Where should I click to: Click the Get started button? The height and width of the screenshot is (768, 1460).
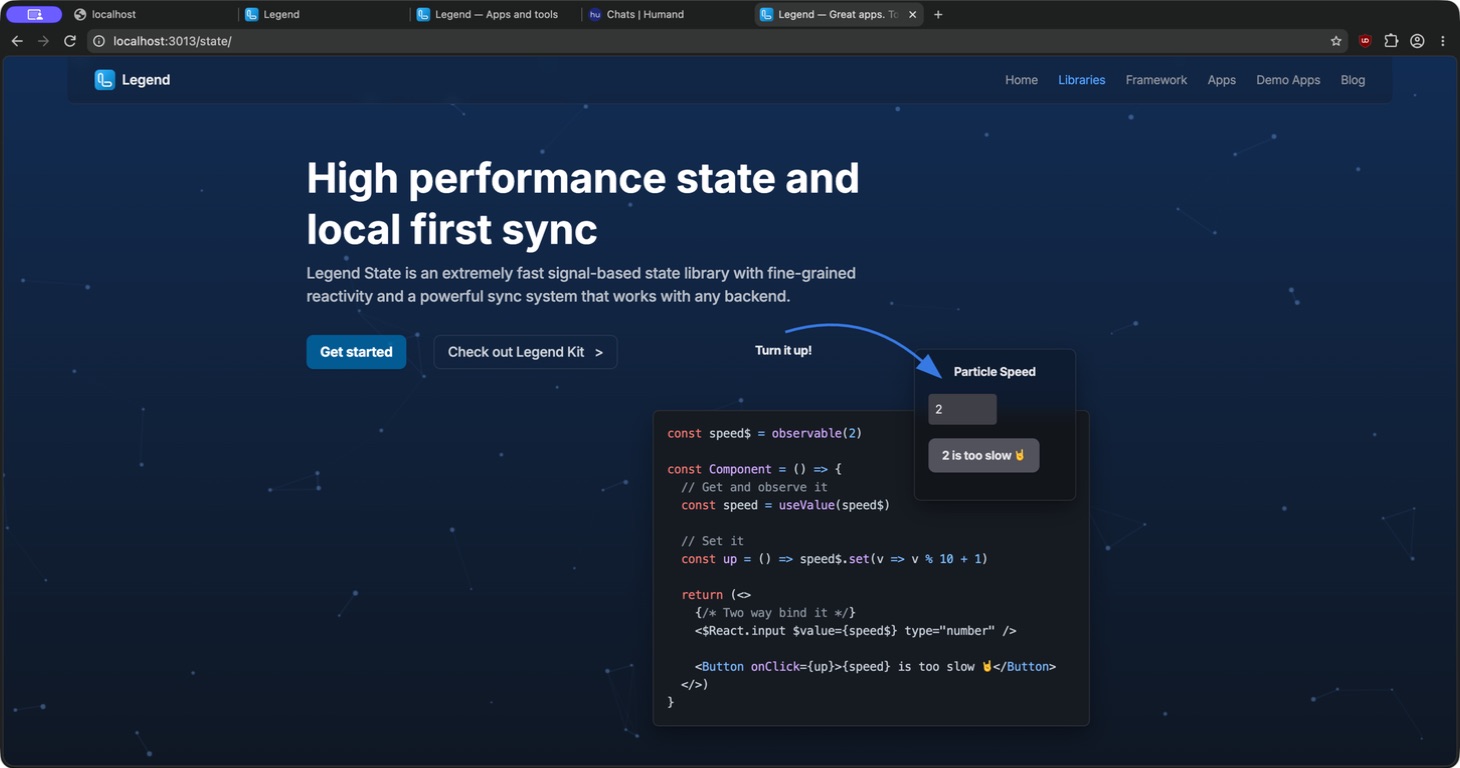coord(356,352)
